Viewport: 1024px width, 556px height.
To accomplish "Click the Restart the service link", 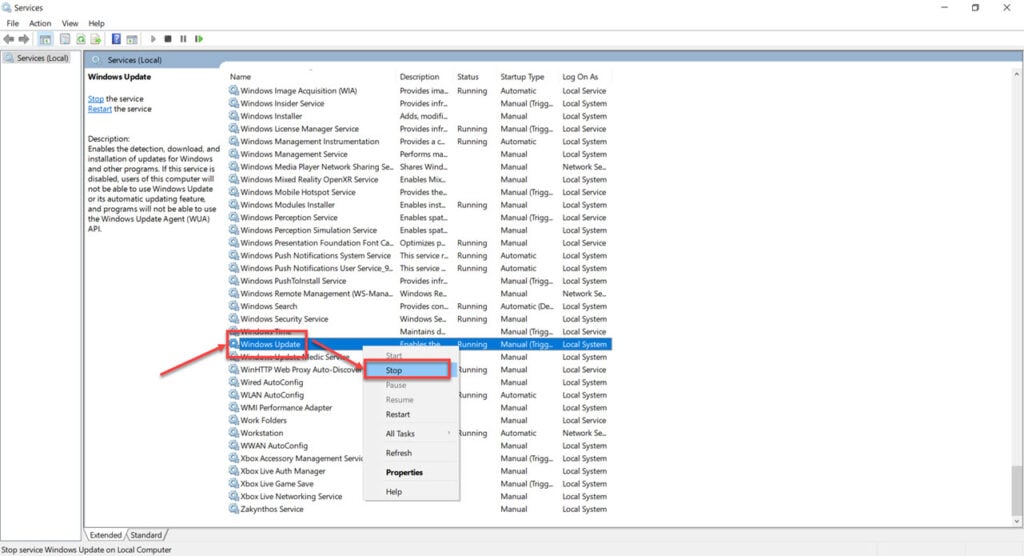I will pos(100,109).
